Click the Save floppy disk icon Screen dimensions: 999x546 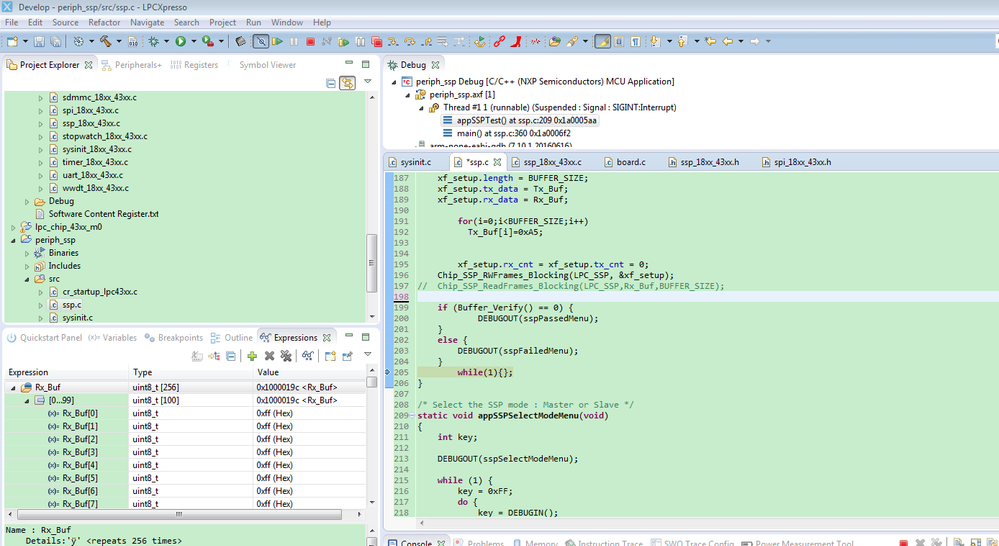coord(40,42)
